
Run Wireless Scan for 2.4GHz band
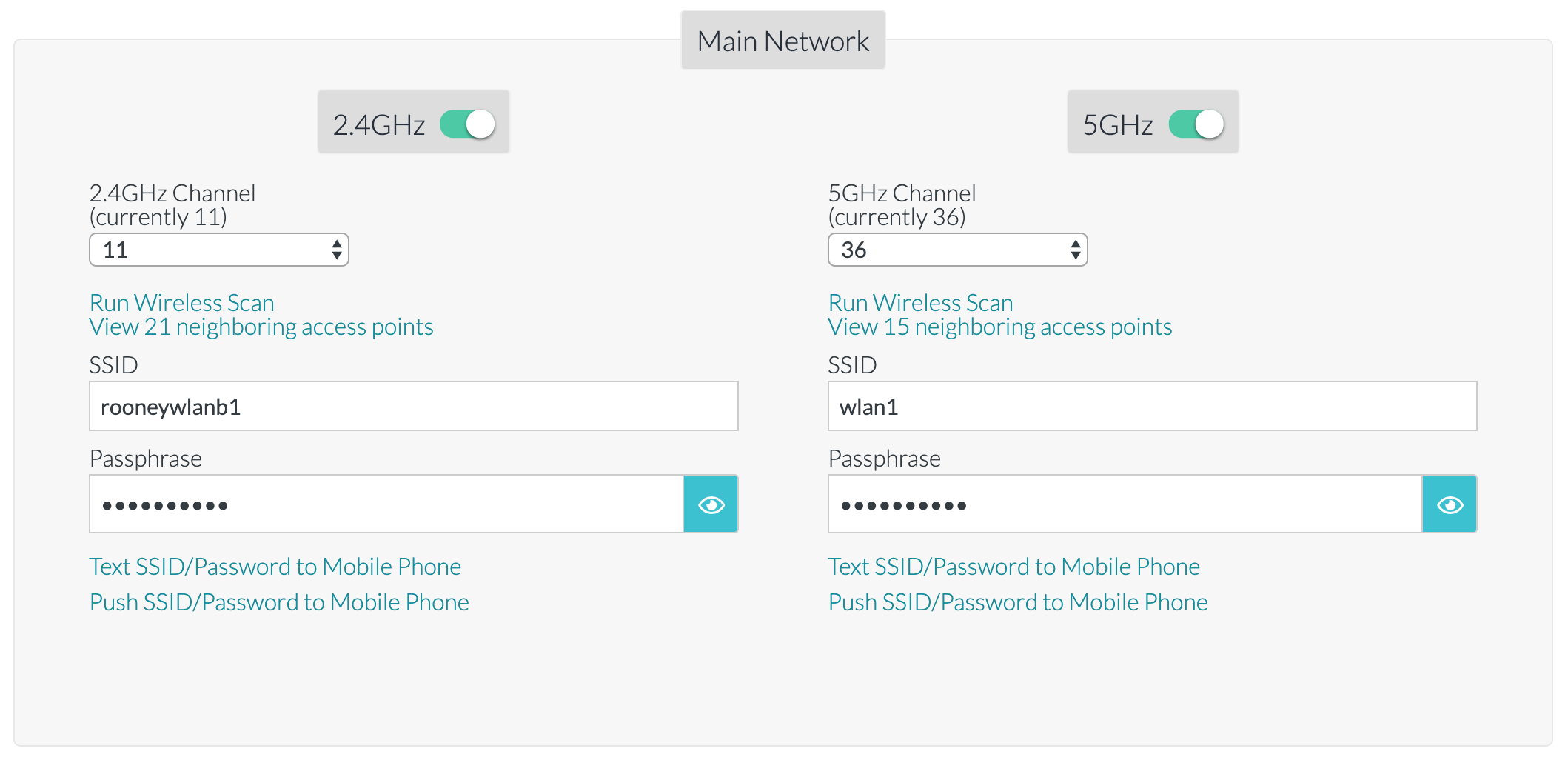tap(182, 303)
